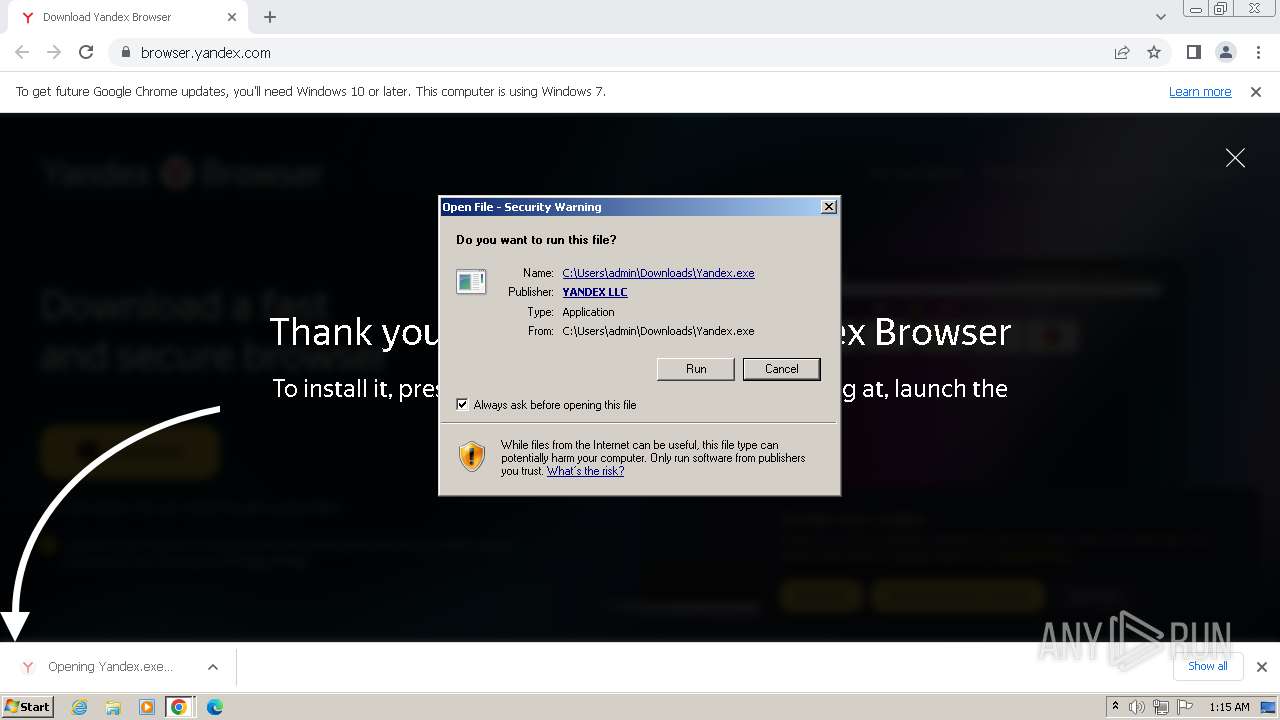Viewport: 1280px width, 720px height.
Task: Open Learn more about Chrome updates
Action: coord(1200,92)
